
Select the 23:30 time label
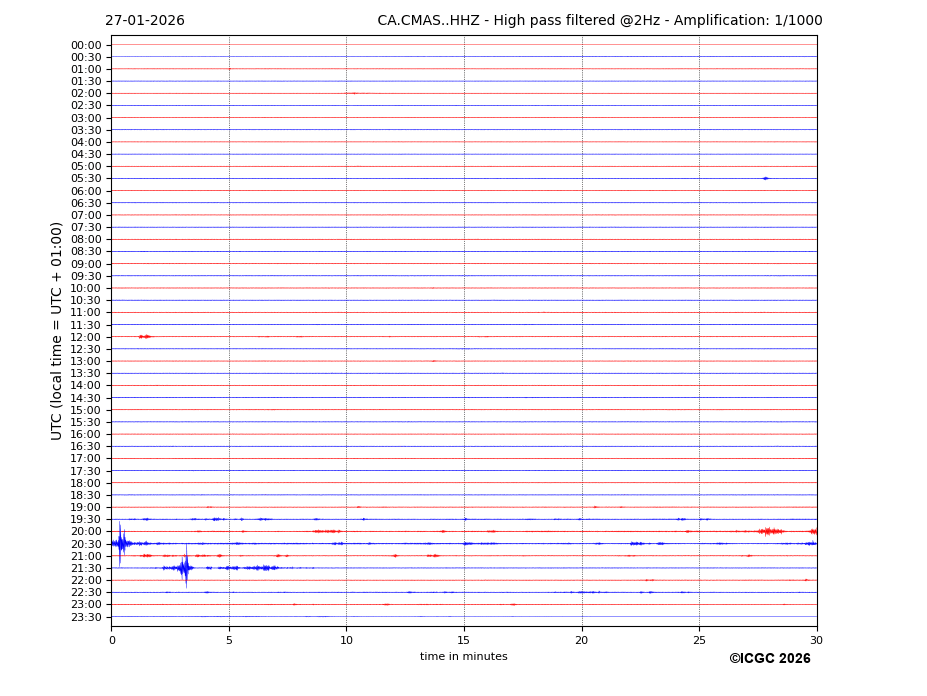click(x=86, y=617)
